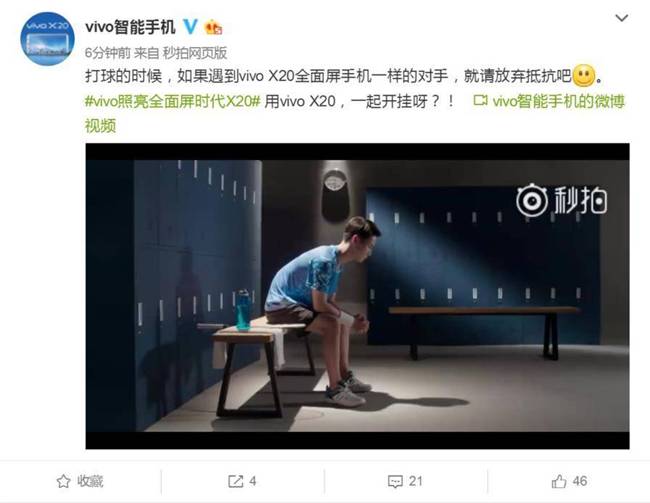Image resolution: width=650 pixels, height=503 pixels.
Task: Click the star favorite icon
Action: [63, 481]
